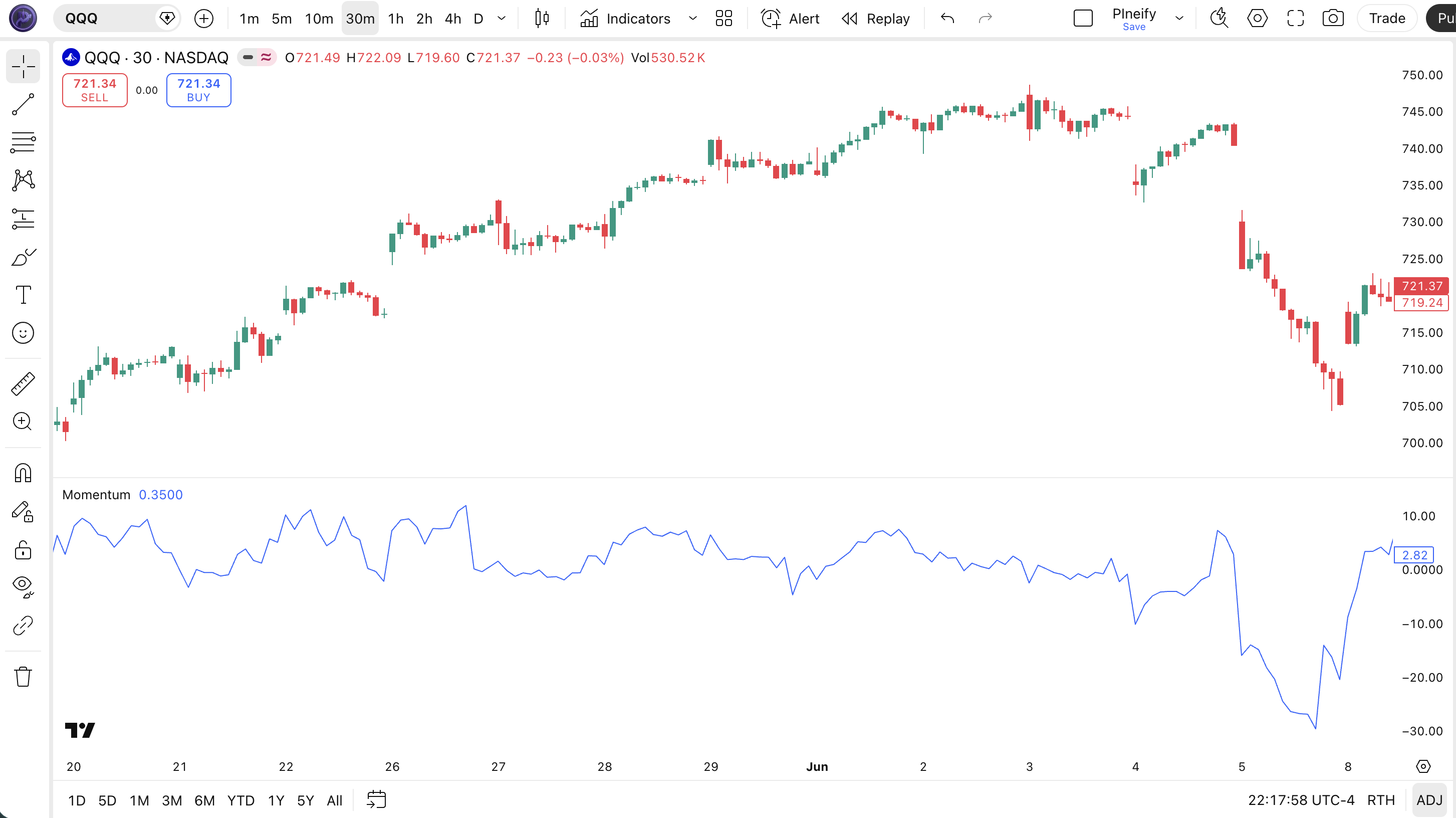Open quick search lightning icon
The image size is (1456, 818).
1219,18
